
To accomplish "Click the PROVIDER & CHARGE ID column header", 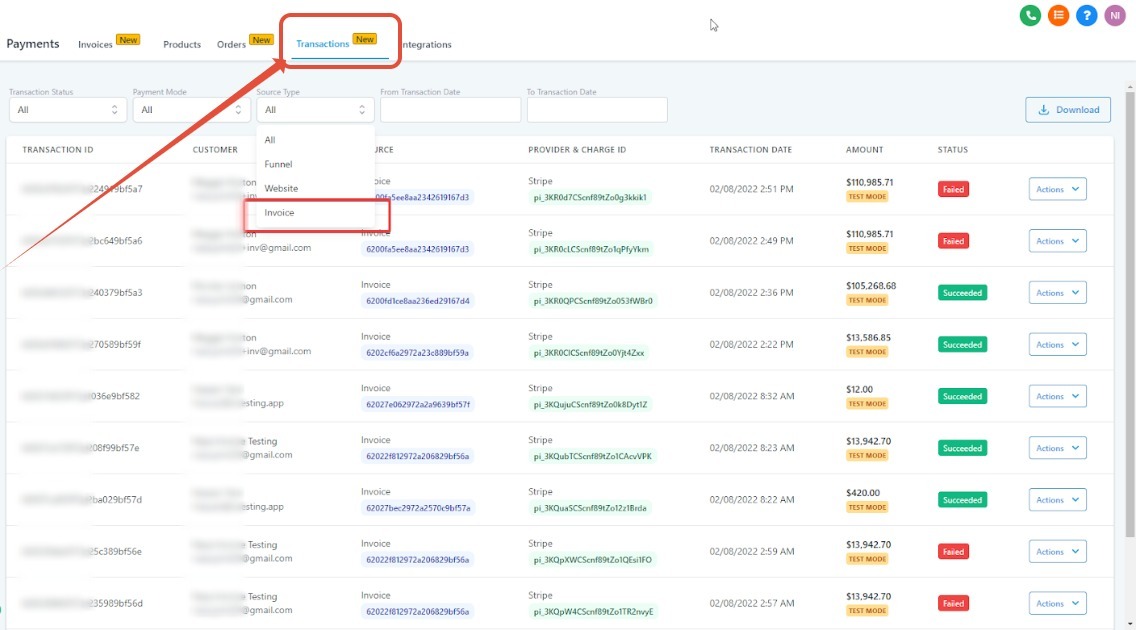I will 577,150.
